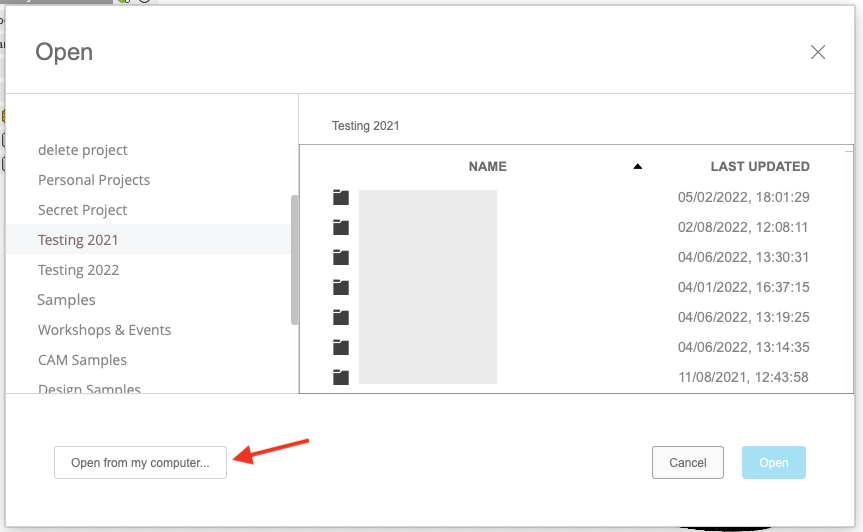Click folder icon dated 05/02/2022
The image size is (863, 532).
[341, 197]
